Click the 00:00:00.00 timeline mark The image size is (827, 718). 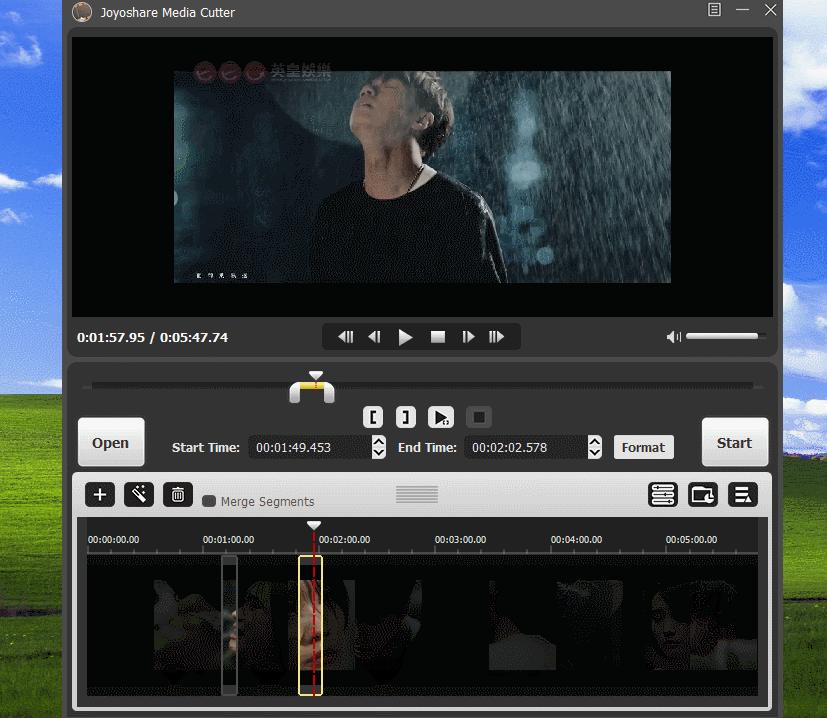click(113, 540)
